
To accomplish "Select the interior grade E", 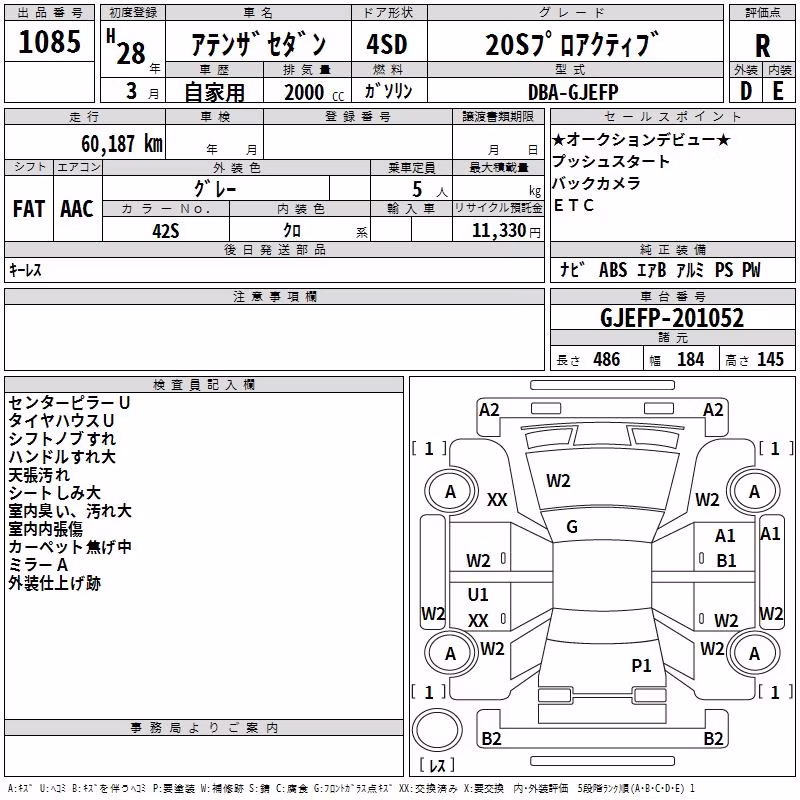I will [x=778, y=91].
